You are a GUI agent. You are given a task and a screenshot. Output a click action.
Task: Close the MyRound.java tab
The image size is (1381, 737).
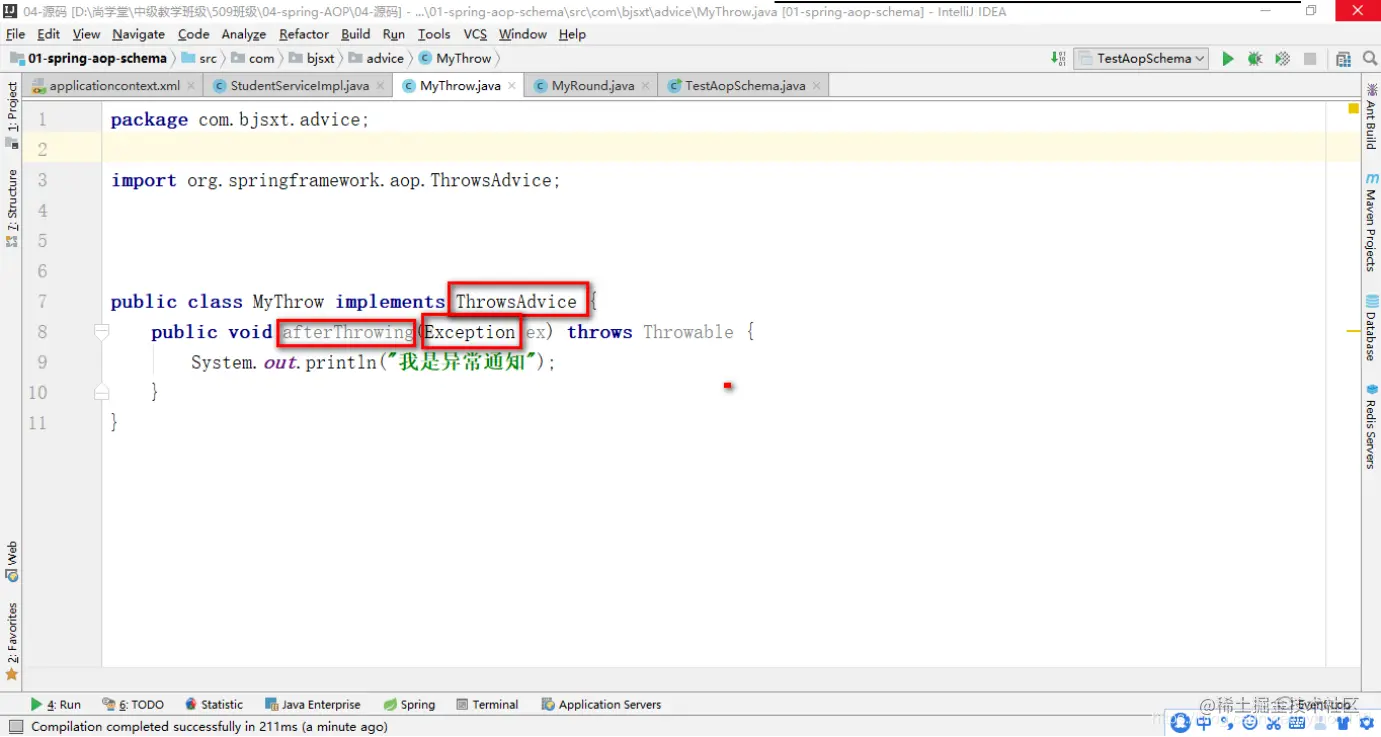point(646,86)
